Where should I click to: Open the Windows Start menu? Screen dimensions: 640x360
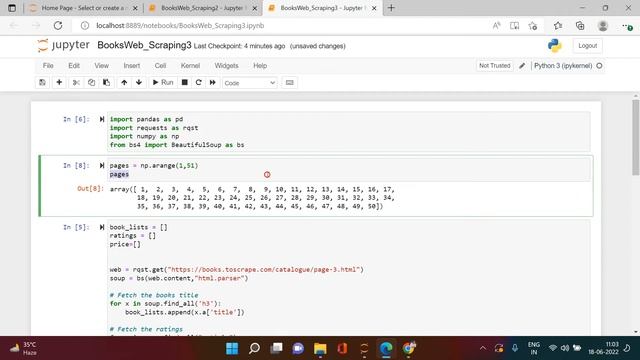(232, 348)
